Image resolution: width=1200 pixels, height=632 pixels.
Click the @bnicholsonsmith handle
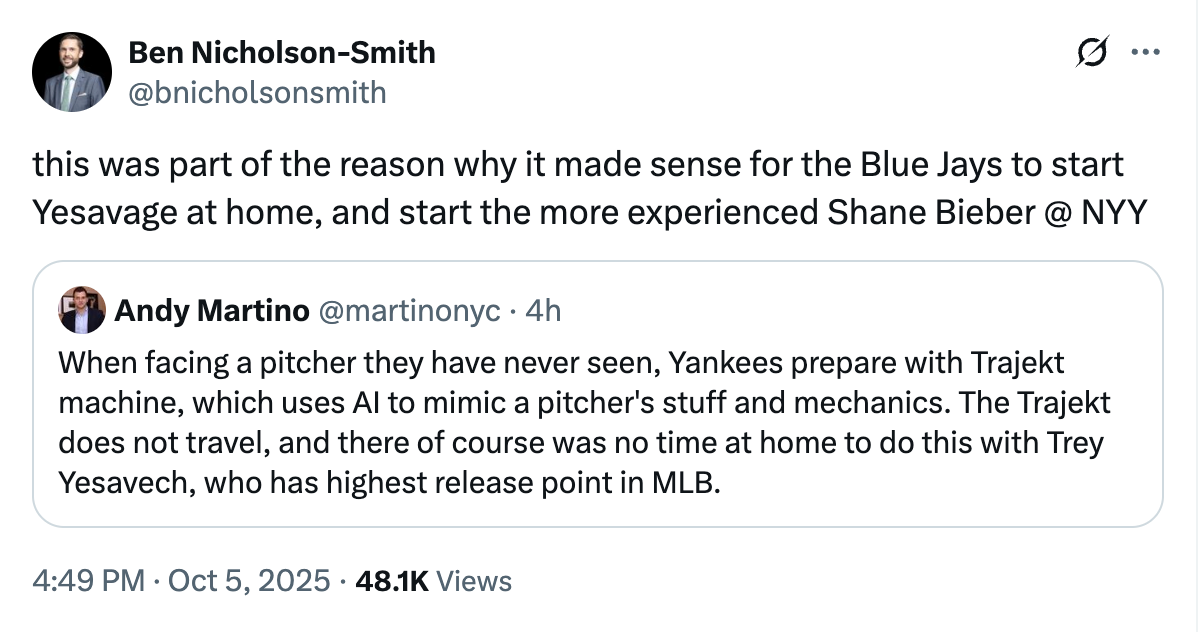[258, 93]
